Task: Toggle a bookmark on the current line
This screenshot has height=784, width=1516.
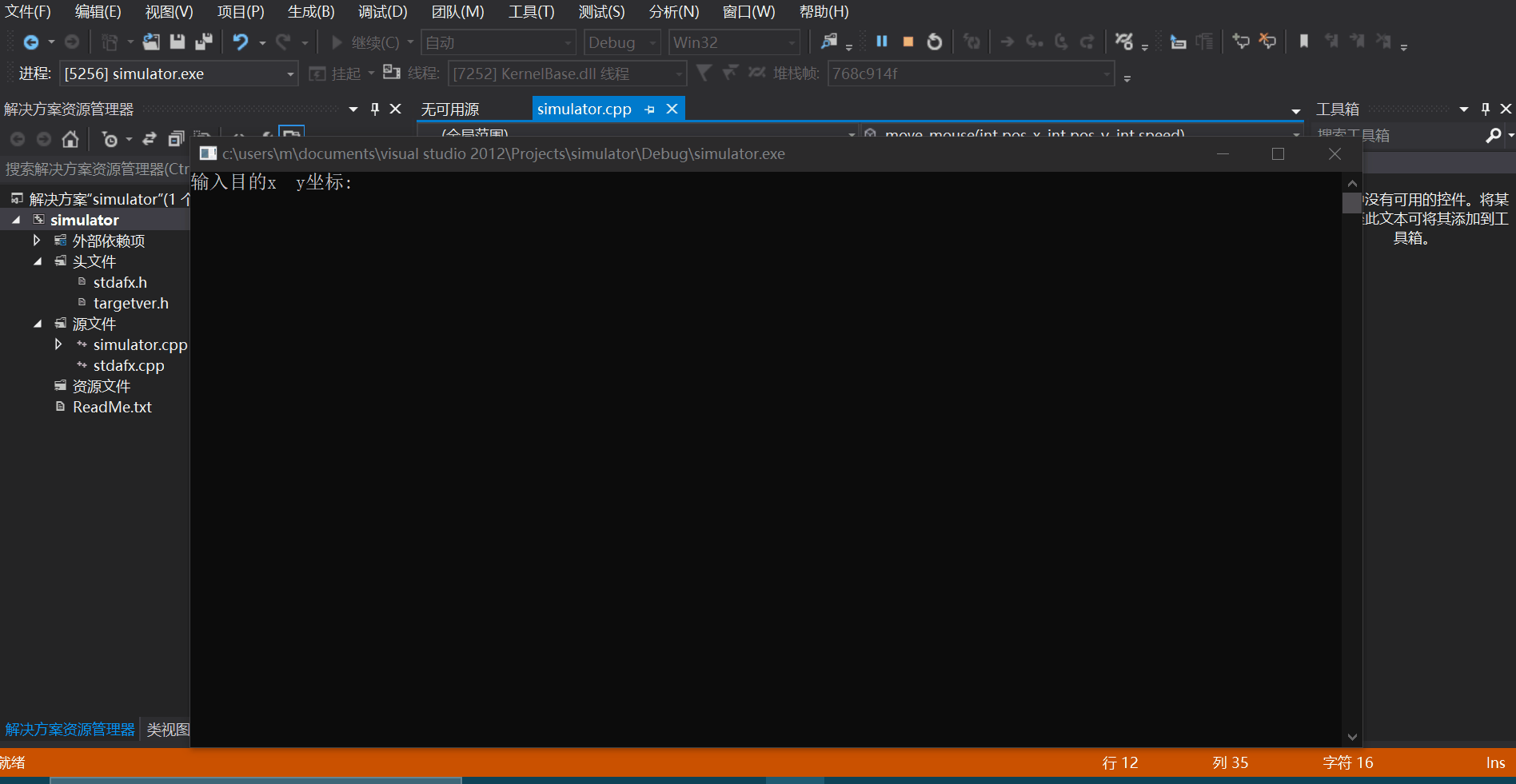Action: [1303, 42]
